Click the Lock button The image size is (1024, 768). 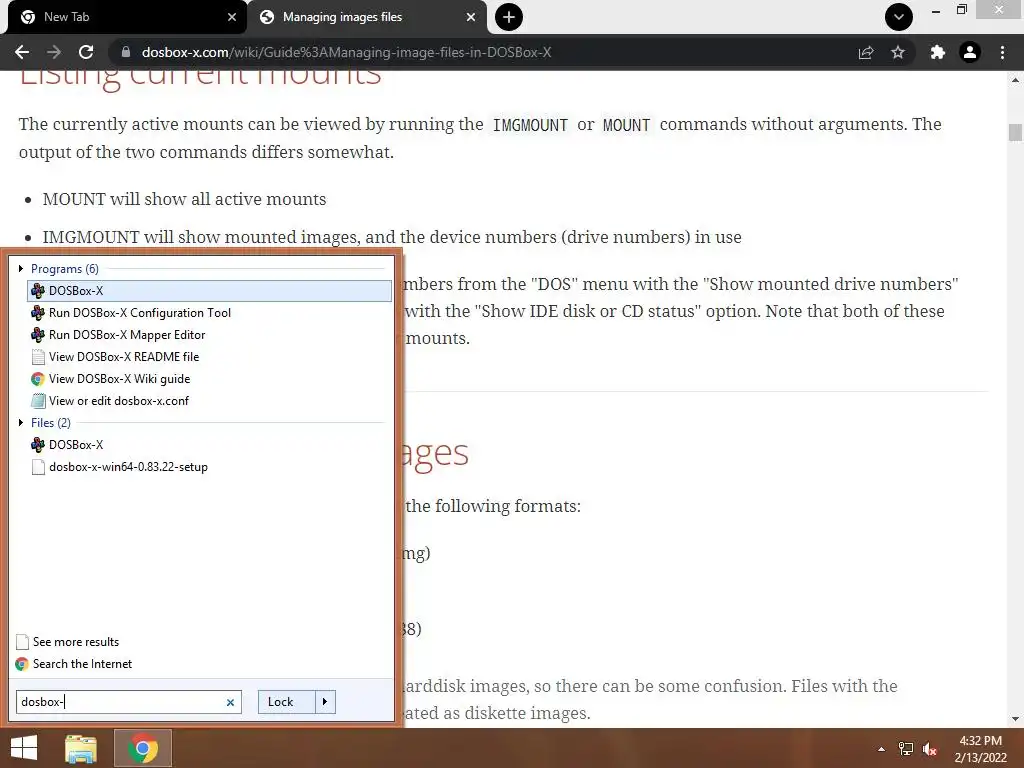287,702
